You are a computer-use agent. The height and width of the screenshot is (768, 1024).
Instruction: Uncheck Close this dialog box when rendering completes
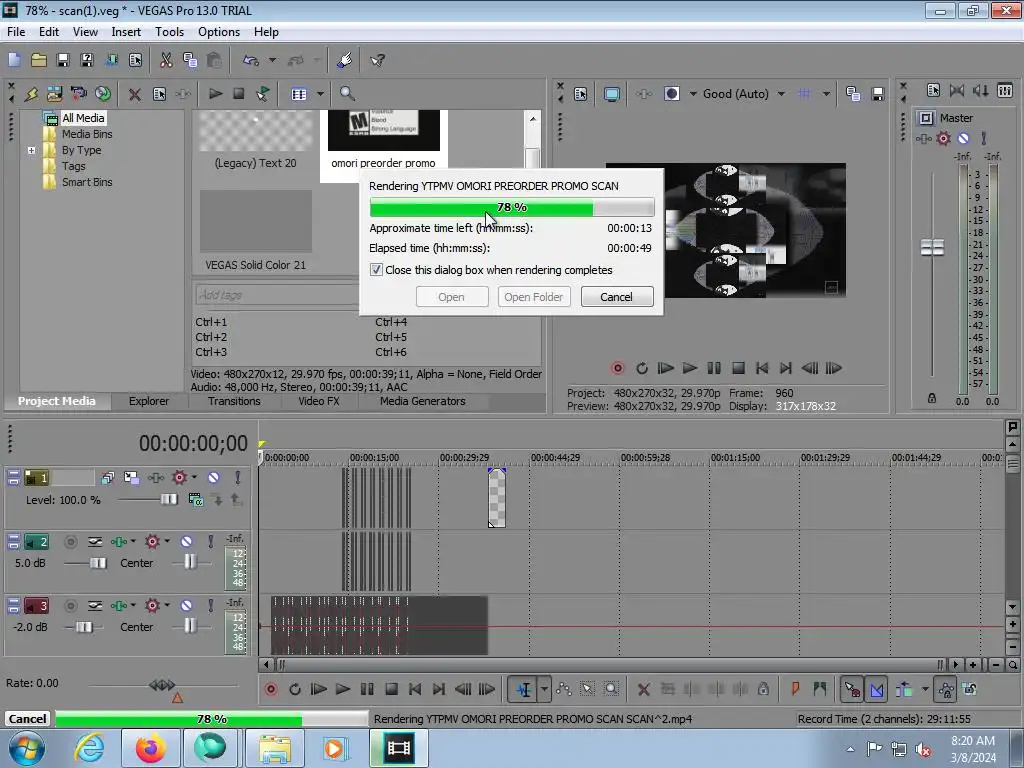point(377,270)
